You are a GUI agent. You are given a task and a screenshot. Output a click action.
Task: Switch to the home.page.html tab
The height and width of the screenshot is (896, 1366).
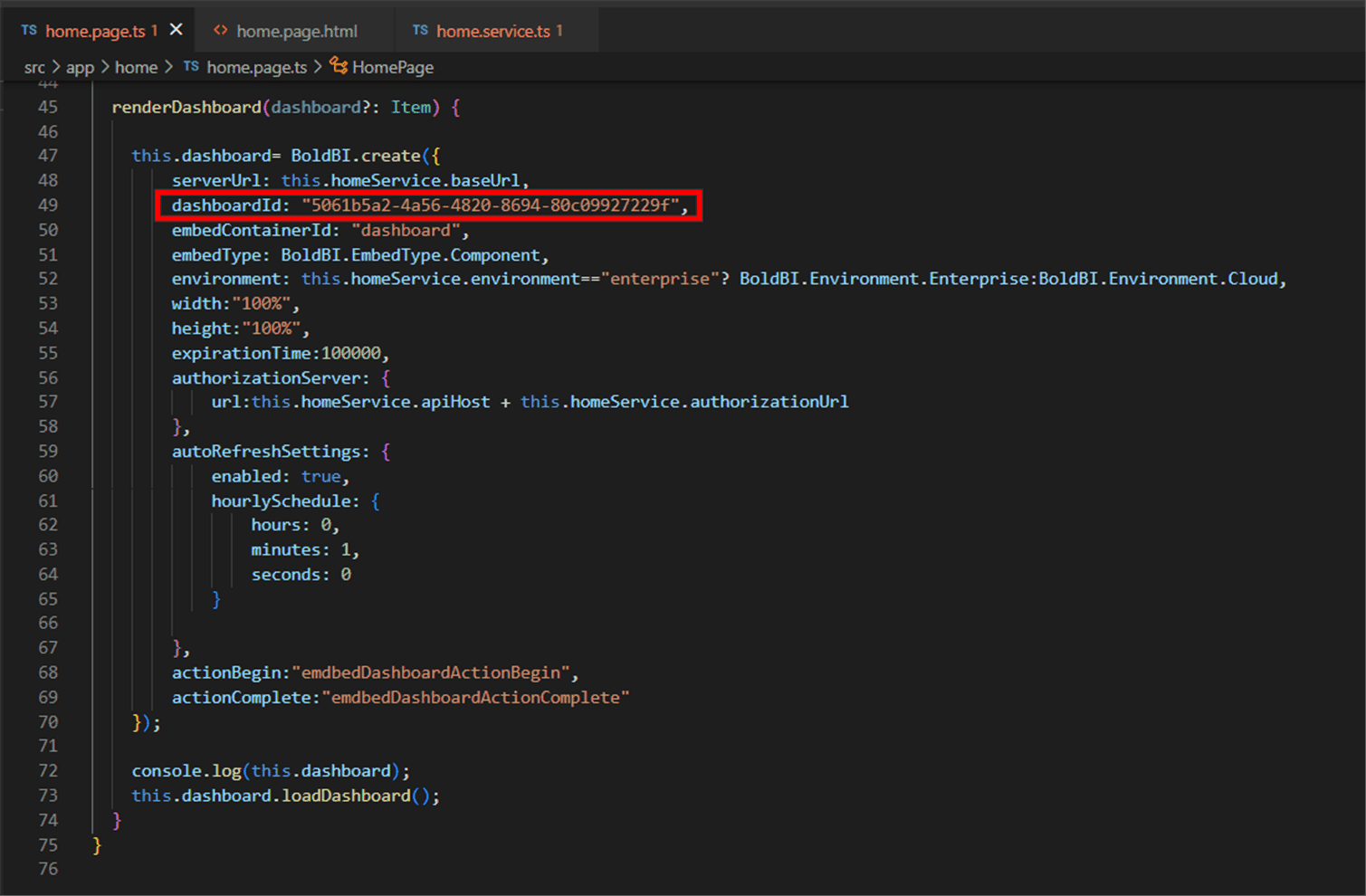click(296, 31)
